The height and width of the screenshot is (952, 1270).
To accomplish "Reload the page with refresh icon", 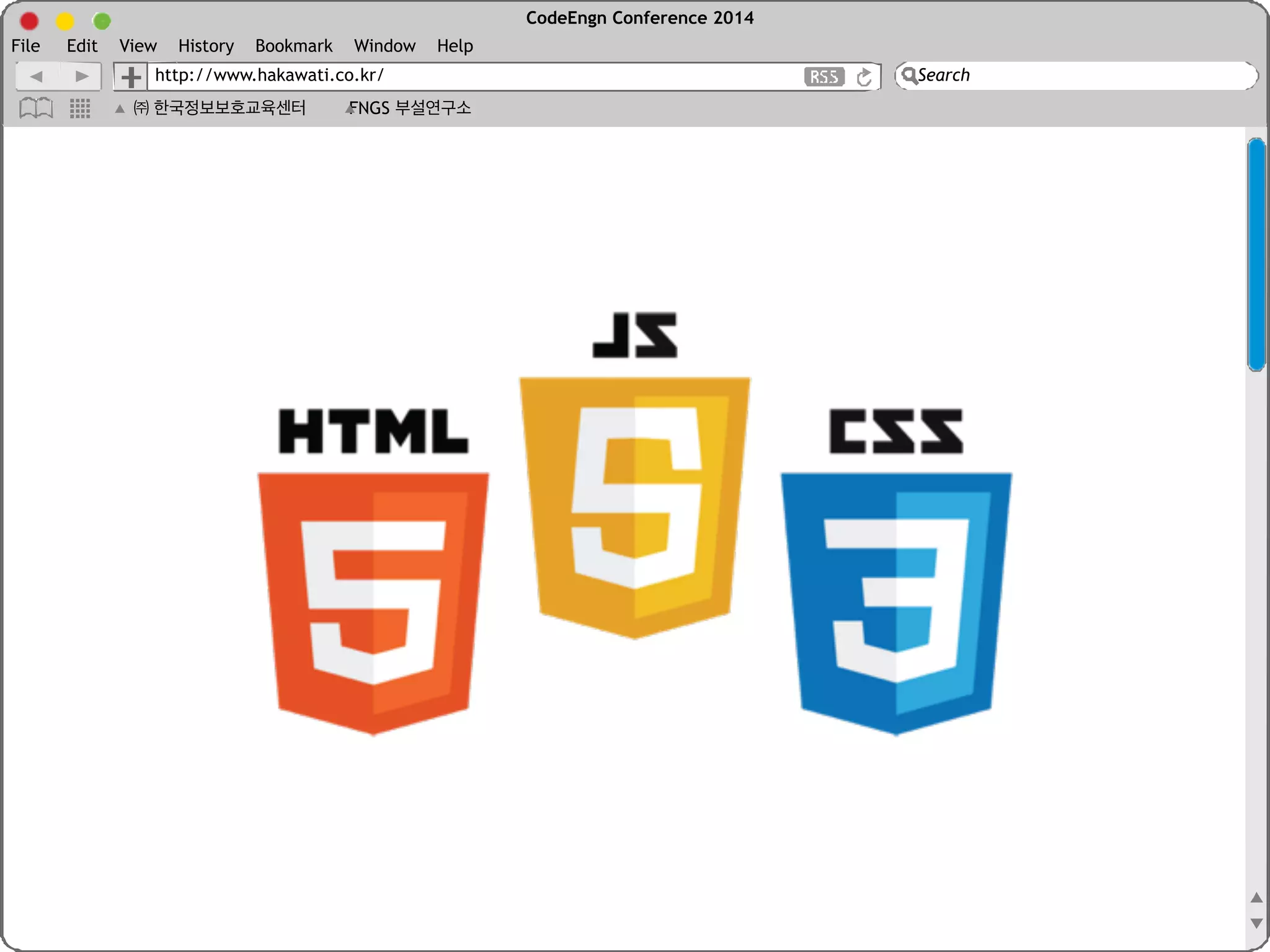I will [864, 77].
